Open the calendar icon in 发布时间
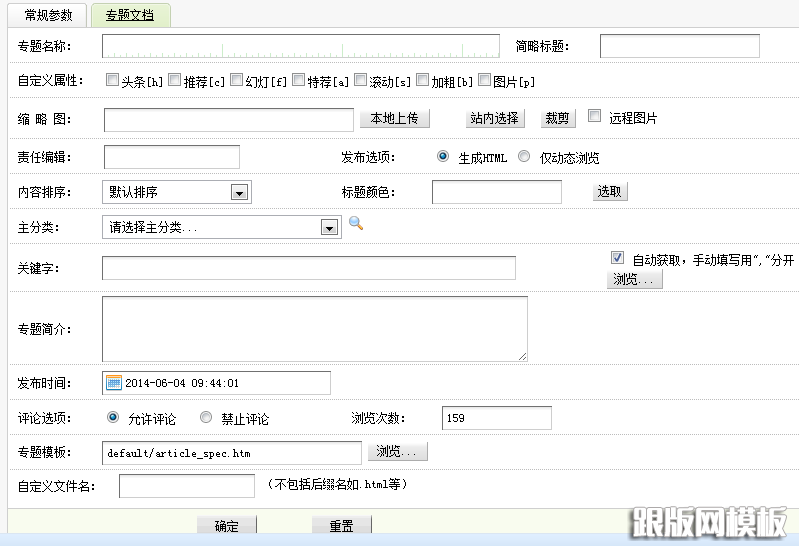Screen dimensions: 799x546 (x=113, y=383)
